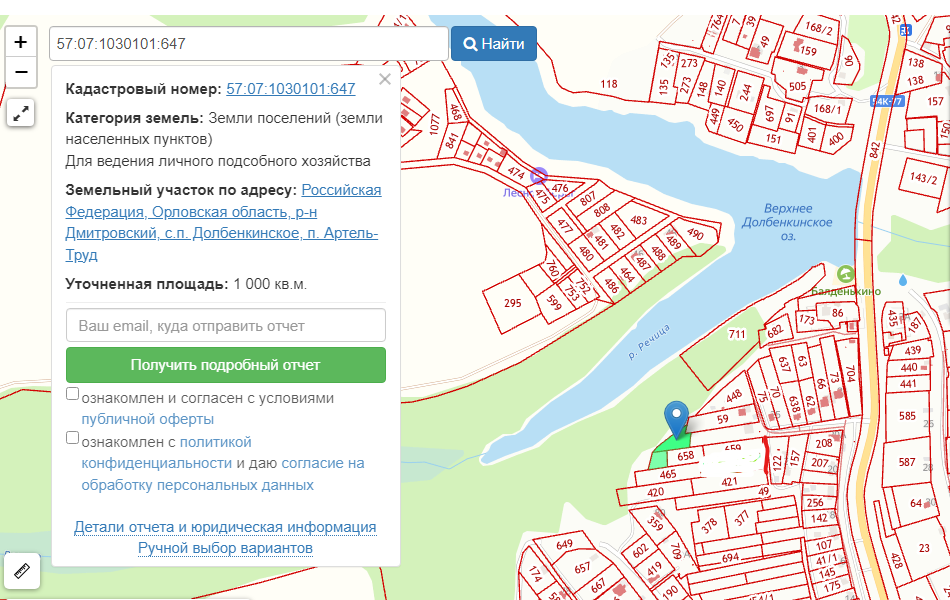Select parcel 465 on the map
The width and height of the screenshot is (950, 600).
668,475
